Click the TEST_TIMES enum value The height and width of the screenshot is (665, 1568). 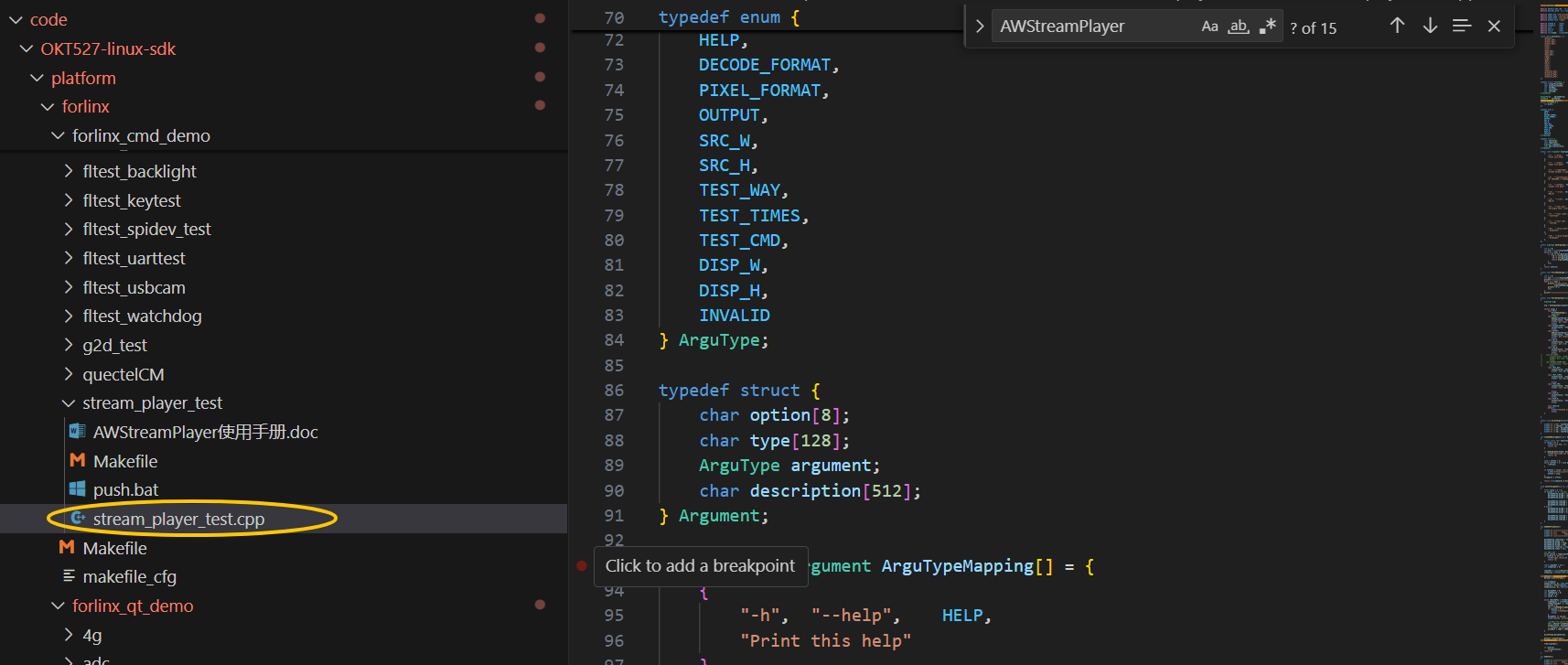[749, 216]
